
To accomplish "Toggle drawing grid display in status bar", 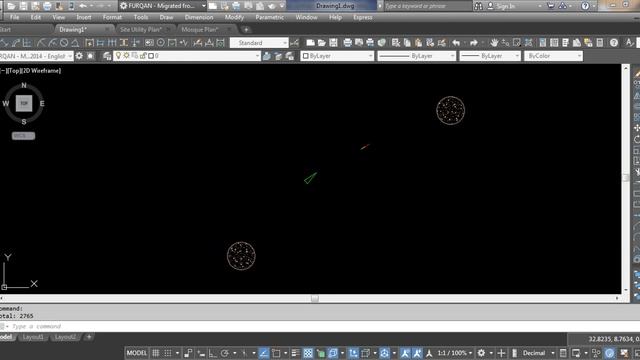I will click(x=156, y=353).
